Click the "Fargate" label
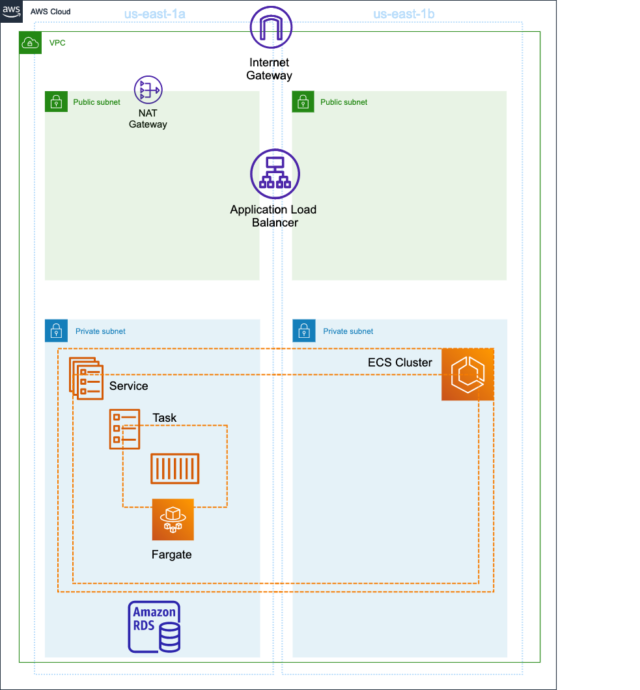 pyautogui.click(x=171, y=554)
